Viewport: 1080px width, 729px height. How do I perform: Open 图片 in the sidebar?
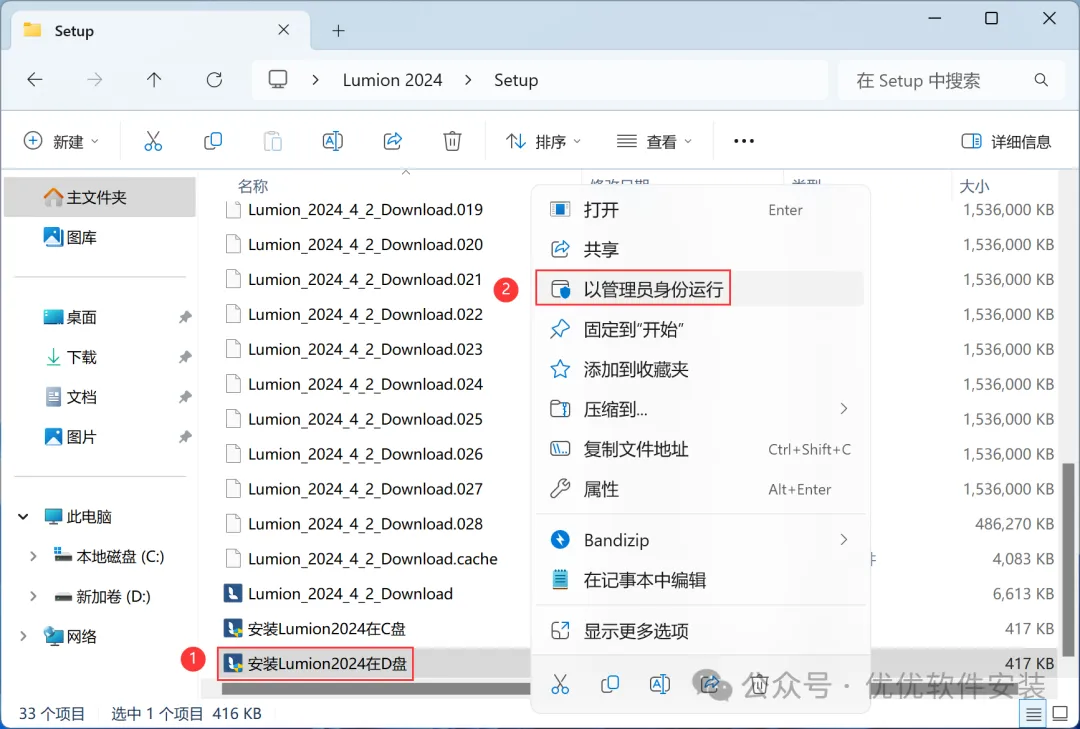click(100, 437)
